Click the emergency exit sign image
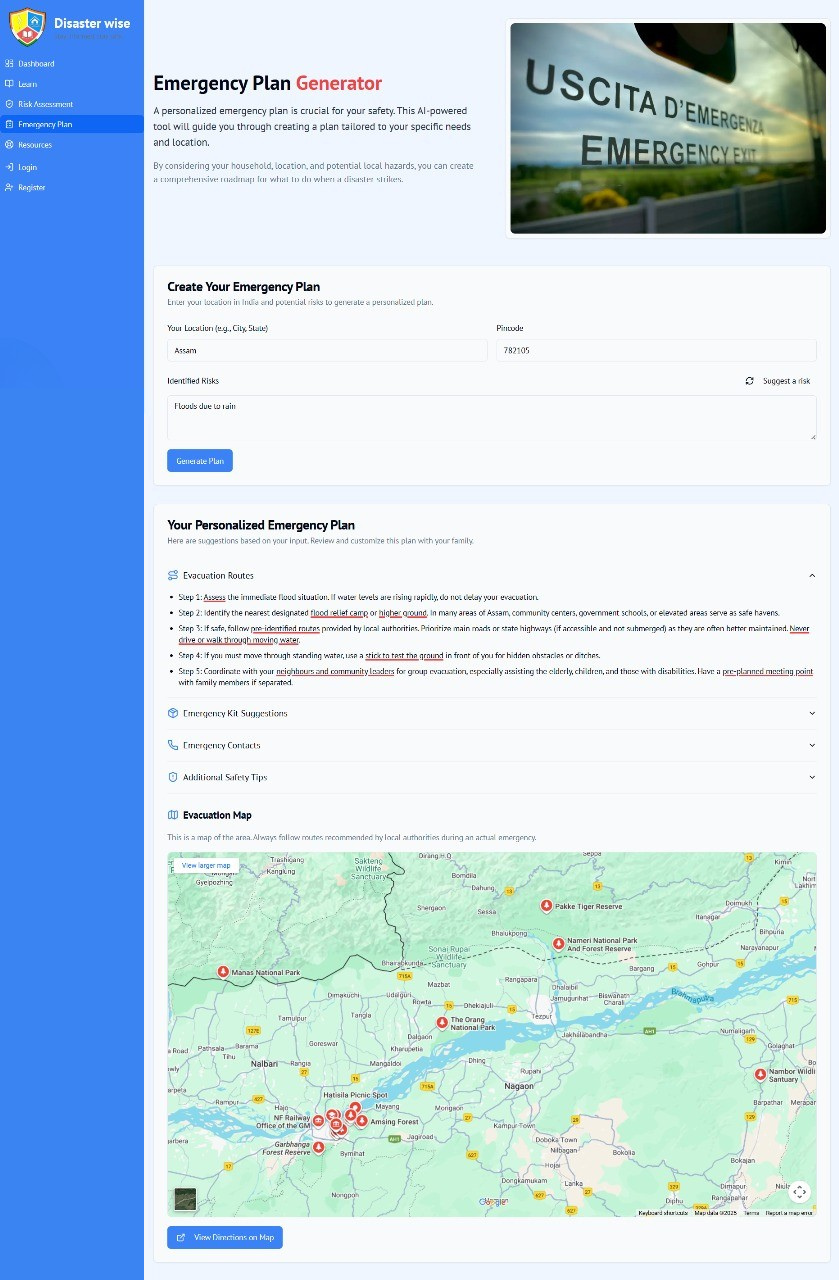839x1280 pixels. [x=668, y=128]
